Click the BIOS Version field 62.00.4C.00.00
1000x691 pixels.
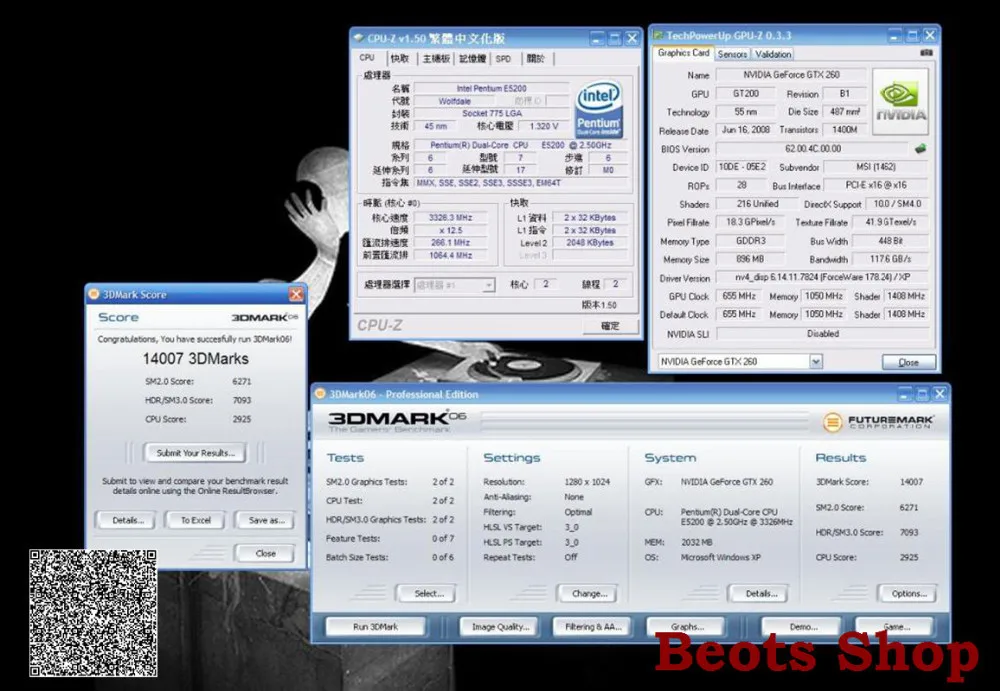tap(812, 149)
